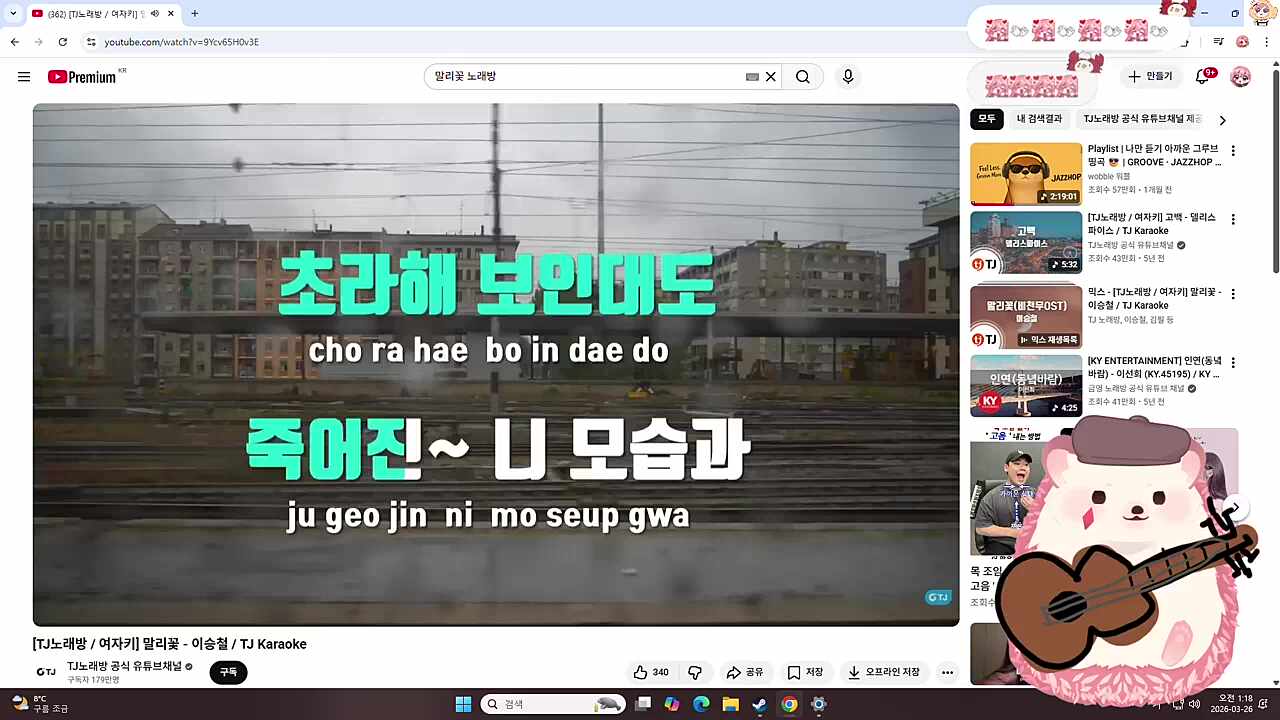Image resolution: width=1280 pixels, height=720 pixels.
Task: Open options menu for JAZZHOP playlist
Action: [x=1233, y=151]
